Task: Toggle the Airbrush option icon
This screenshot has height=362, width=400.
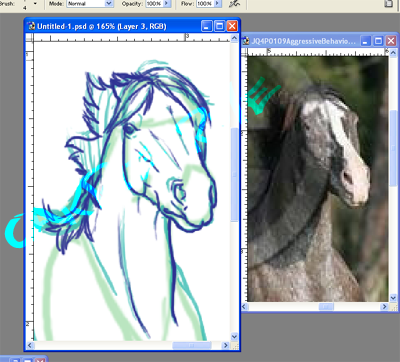Action: click(x=235, y=4)
